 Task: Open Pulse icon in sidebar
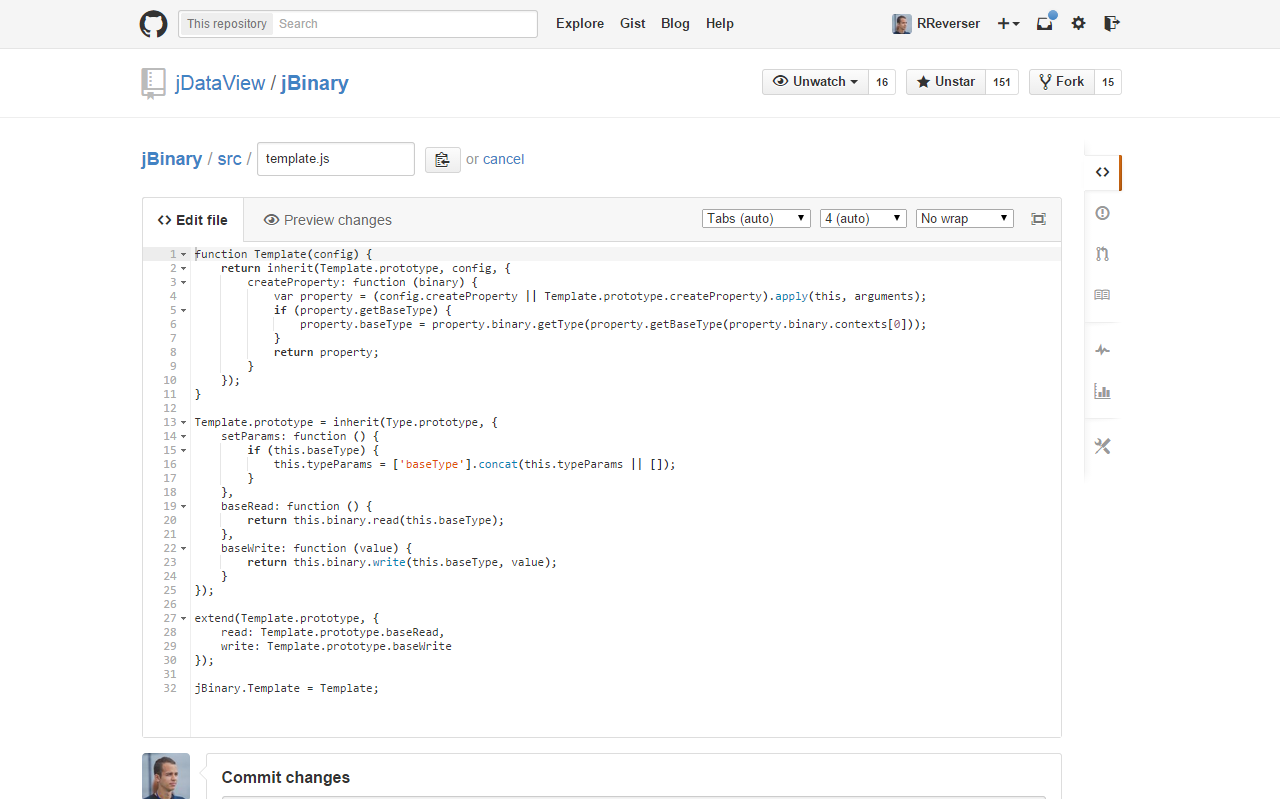click(1102, 350)
